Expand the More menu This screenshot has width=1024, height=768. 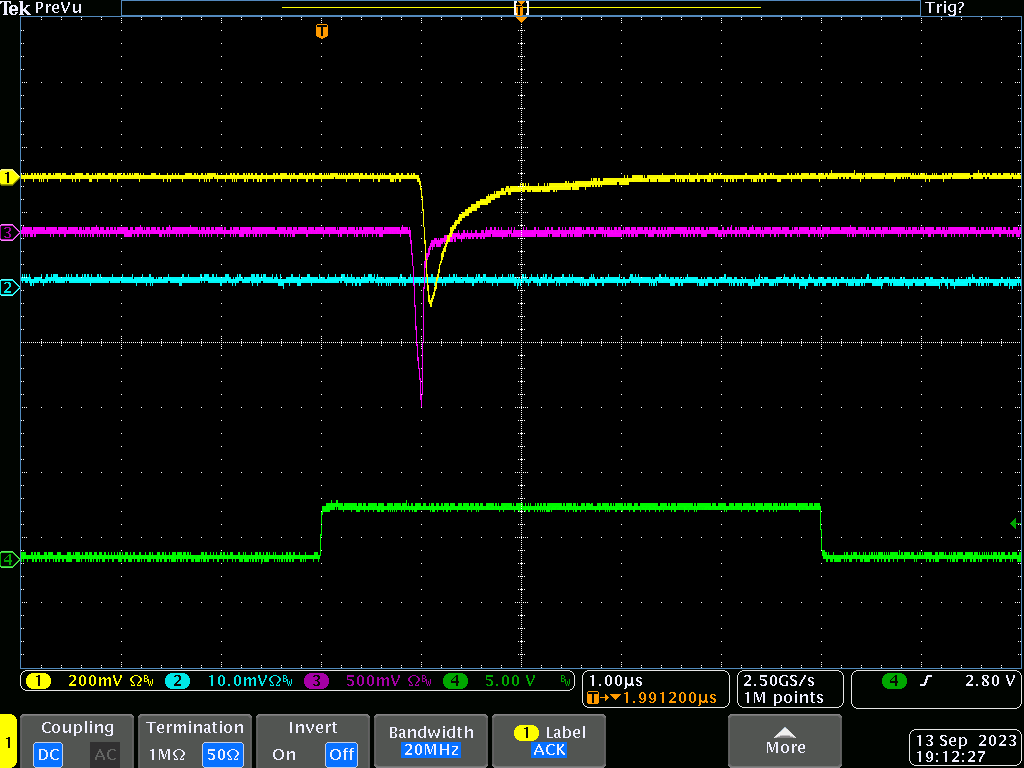(x=785, y=741)
